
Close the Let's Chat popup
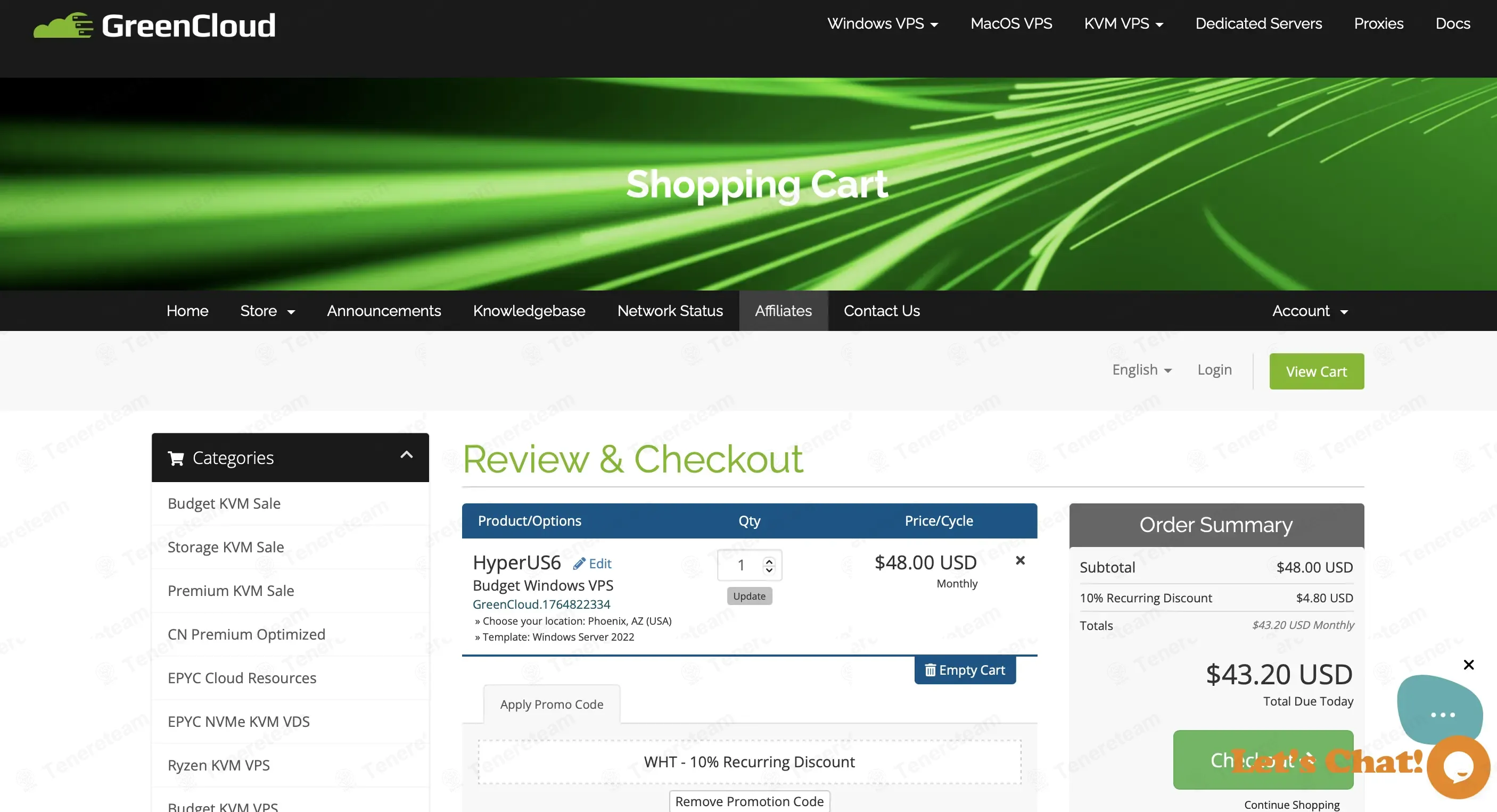click(1469, 665)
